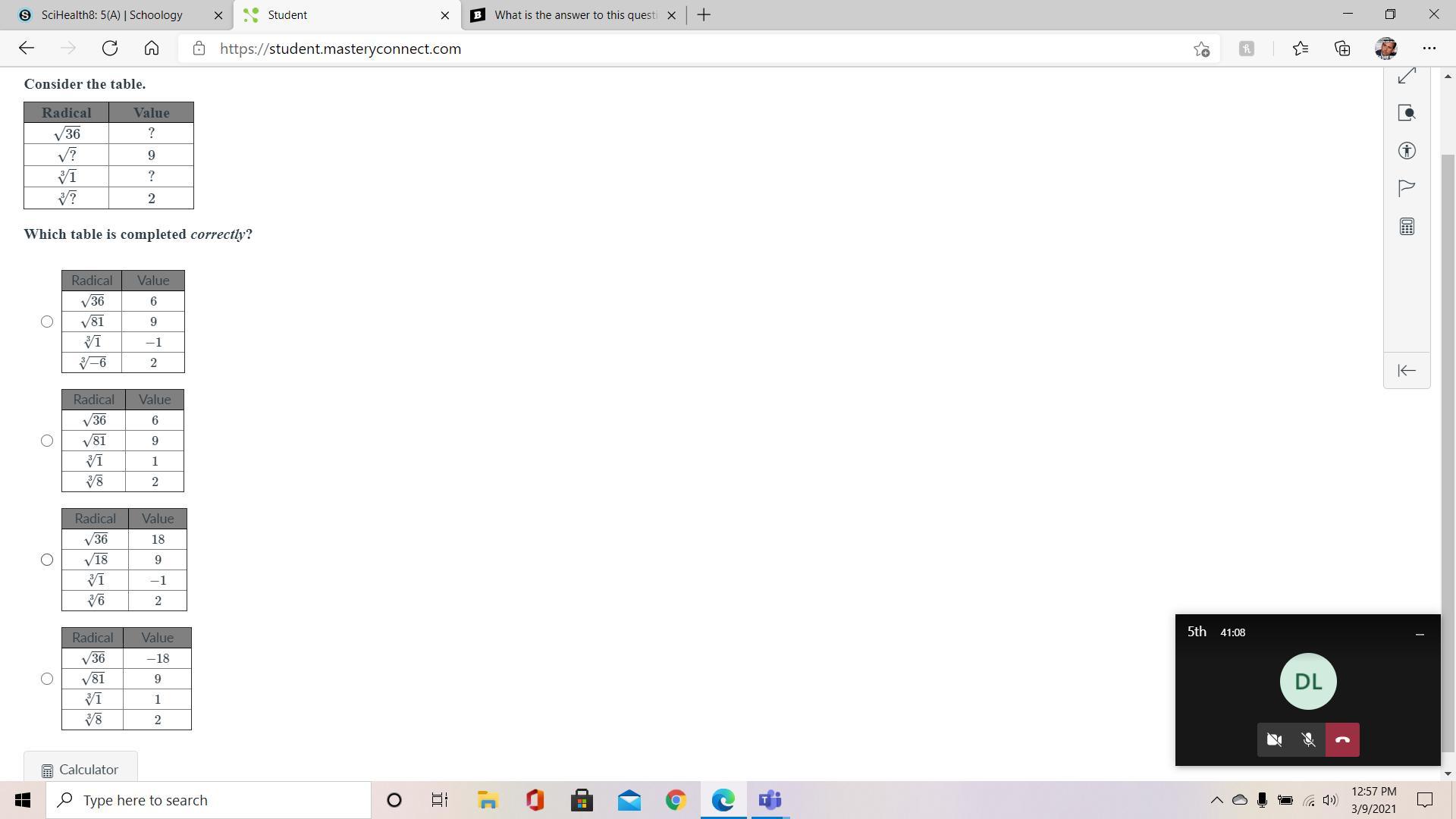Select second answer table with values 6, 9, 1, 2
The image size is (1456, 819).
pos(47,441)
